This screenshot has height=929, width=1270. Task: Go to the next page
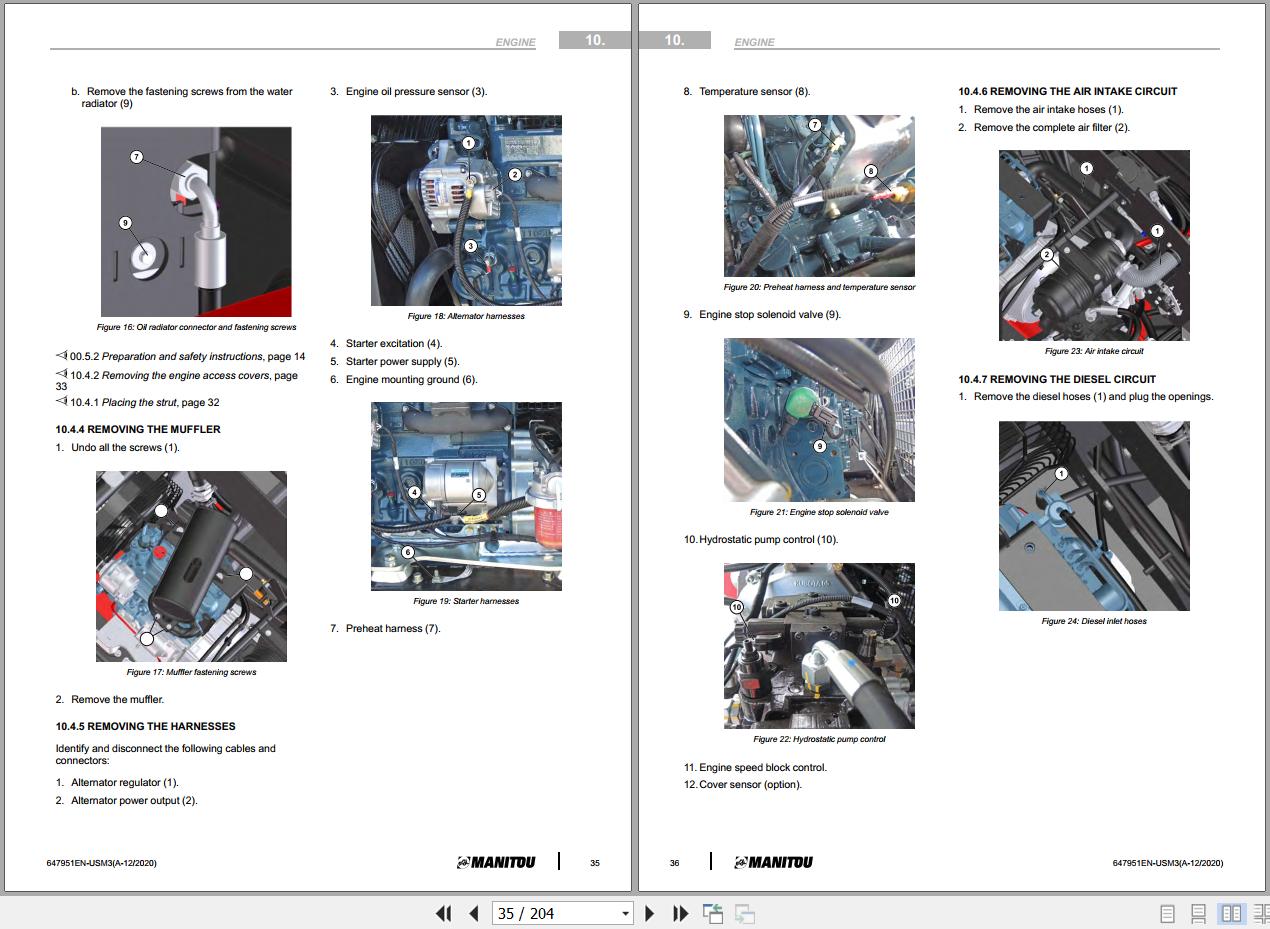pos(650,913)
